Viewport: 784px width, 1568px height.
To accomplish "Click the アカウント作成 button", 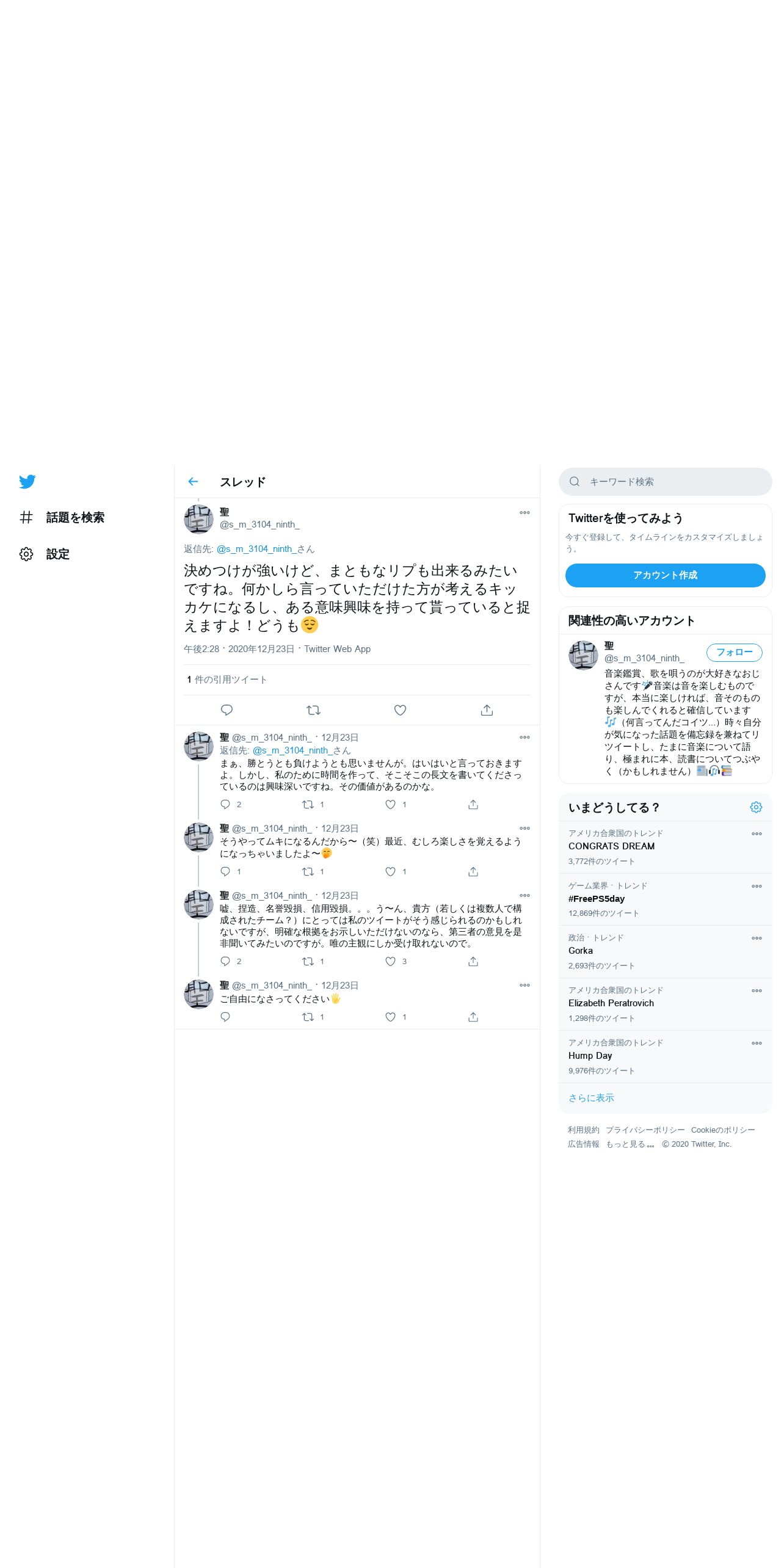I will coord(665,575).
